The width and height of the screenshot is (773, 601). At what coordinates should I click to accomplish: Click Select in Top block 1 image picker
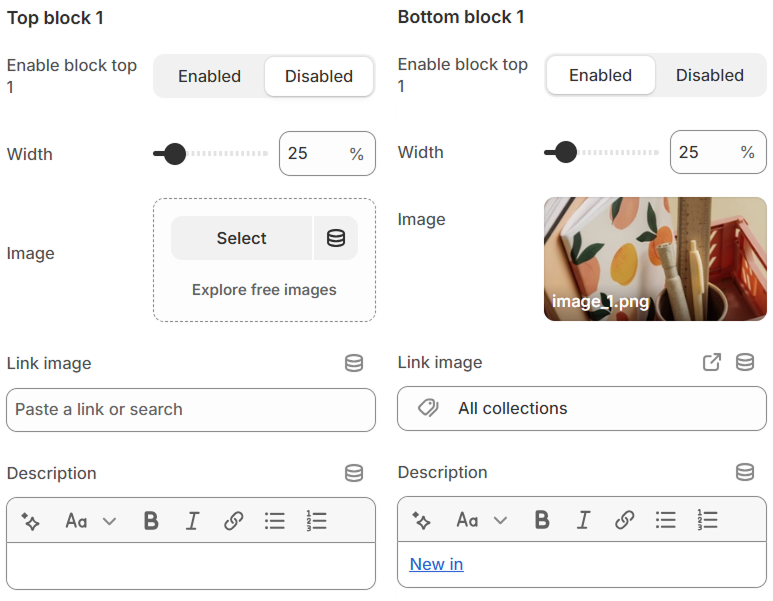coord(242,238)
